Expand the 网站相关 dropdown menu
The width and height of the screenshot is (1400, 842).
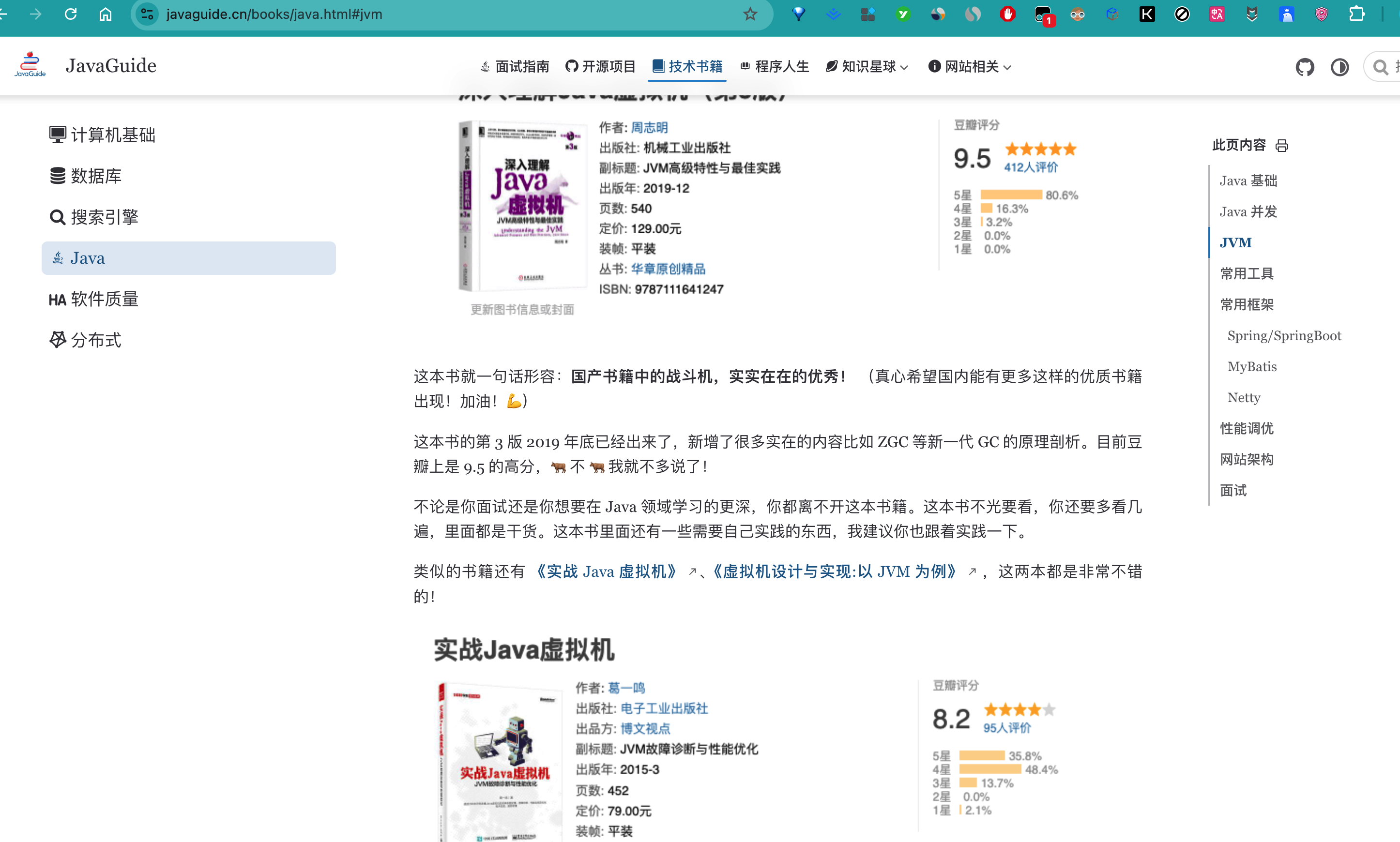coord(969,66)
